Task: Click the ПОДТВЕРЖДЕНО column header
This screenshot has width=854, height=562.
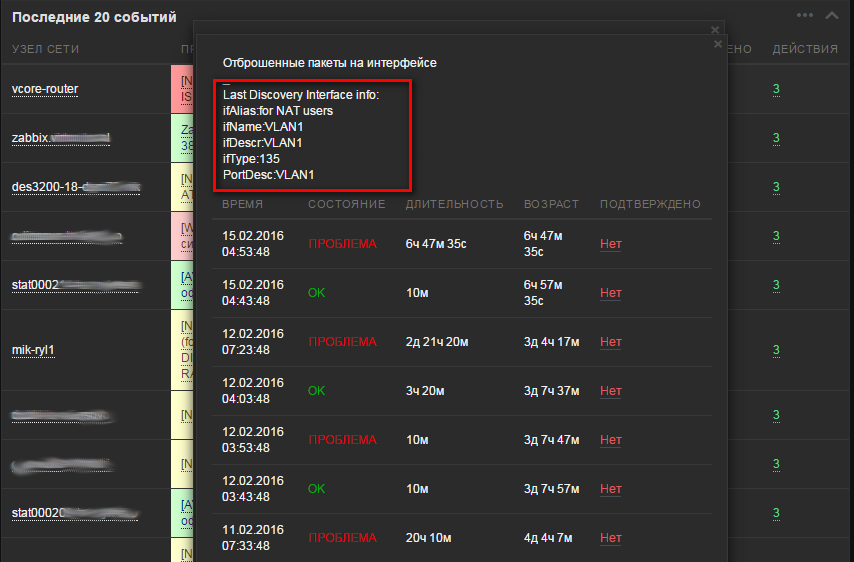Action: click(x=650, y=204)
